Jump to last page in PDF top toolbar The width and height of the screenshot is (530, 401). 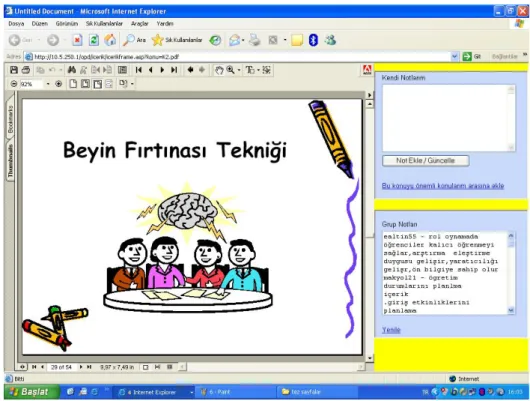(x=174, y=70)
